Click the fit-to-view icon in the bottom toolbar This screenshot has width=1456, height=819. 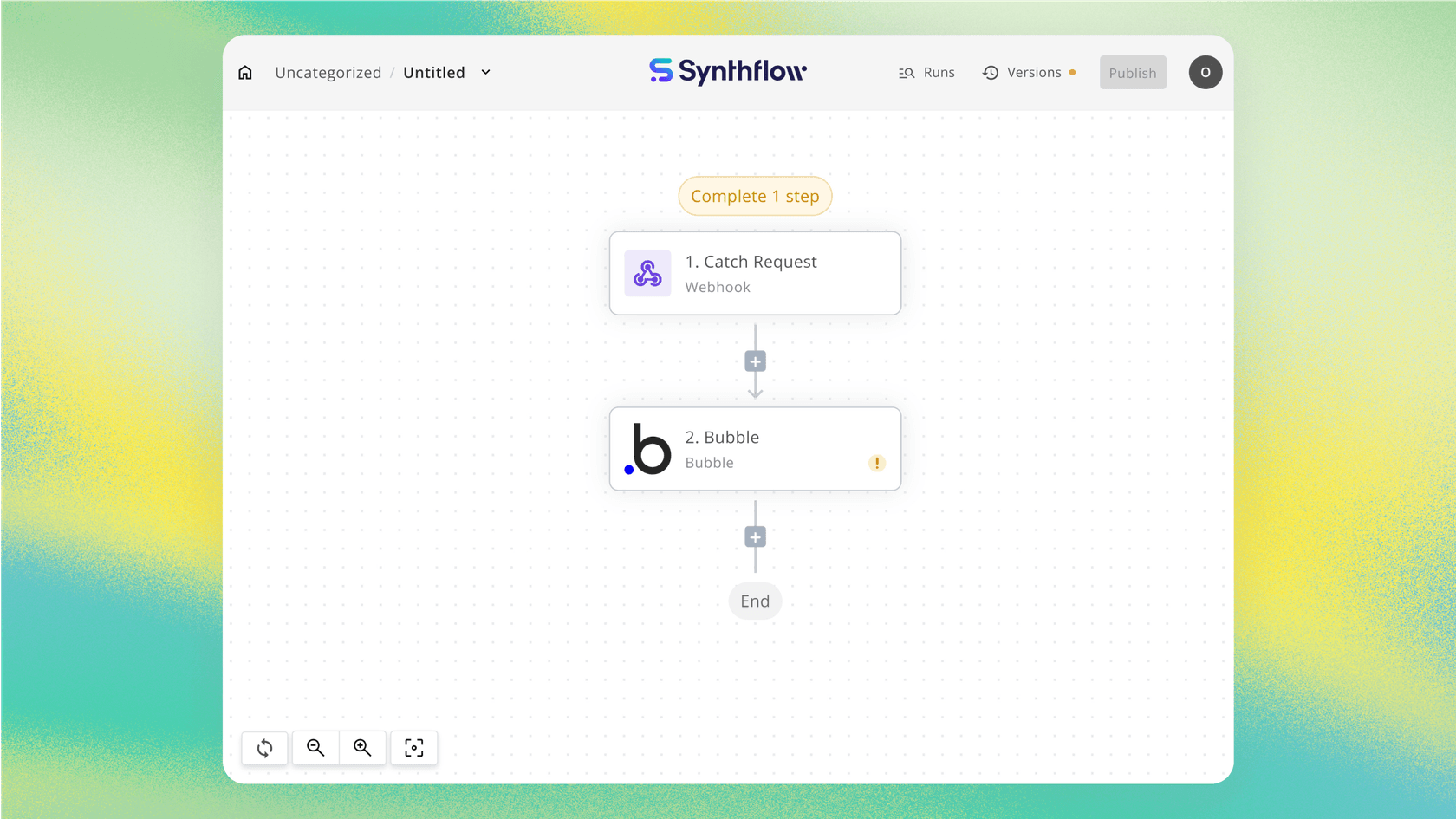[413, 747]
